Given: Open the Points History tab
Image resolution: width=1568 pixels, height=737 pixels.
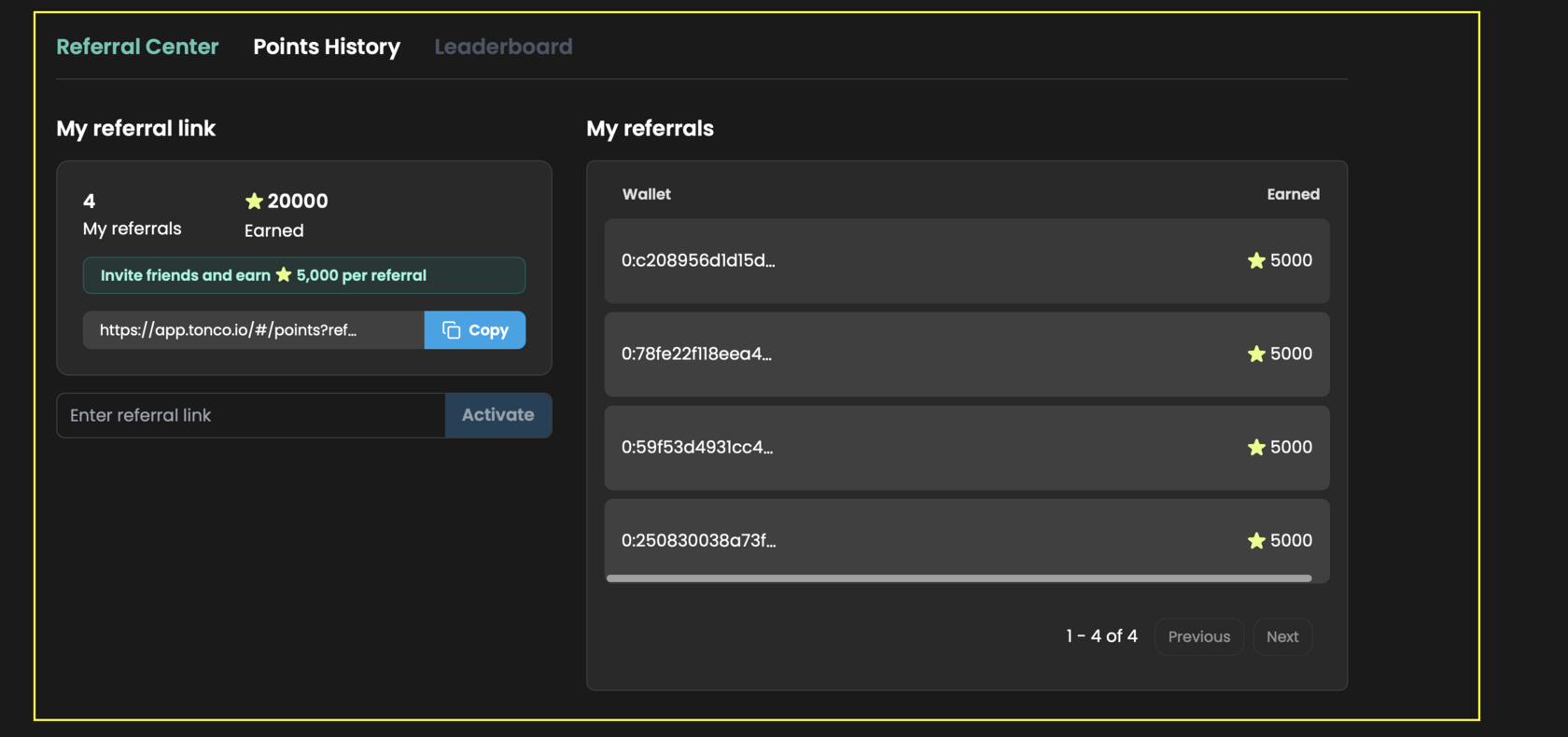Looking at the screenshot, I should point(327,47).
